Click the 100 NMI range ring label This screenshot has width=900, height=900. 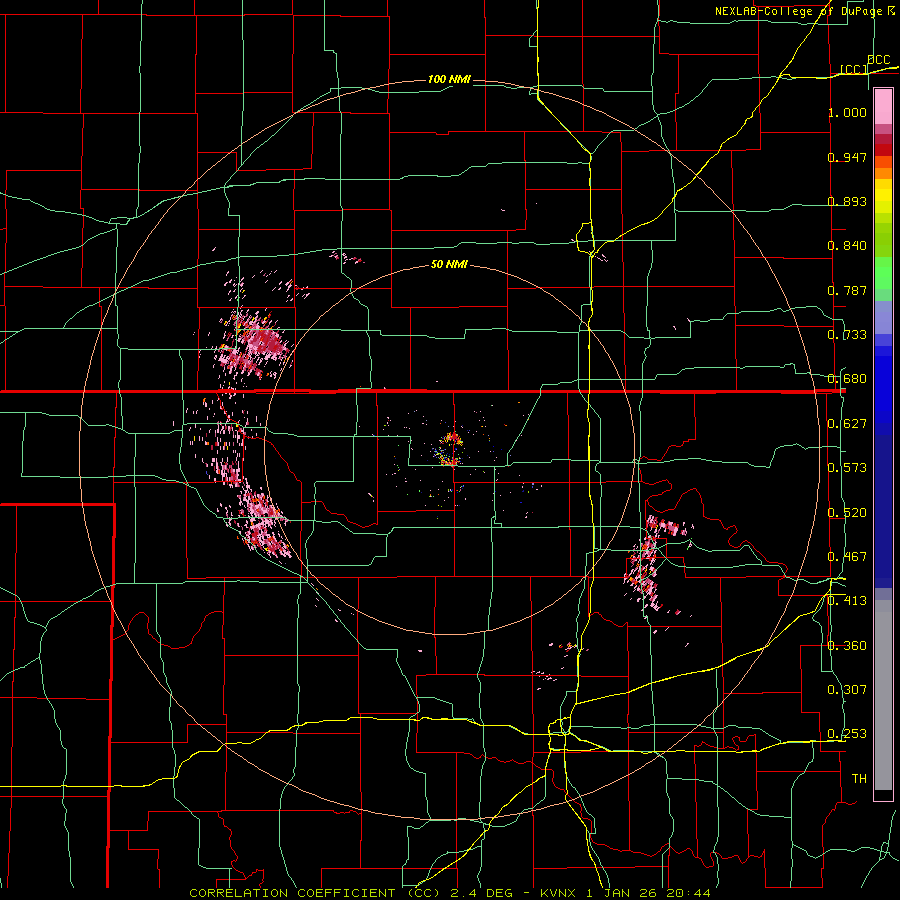[449, 79]
